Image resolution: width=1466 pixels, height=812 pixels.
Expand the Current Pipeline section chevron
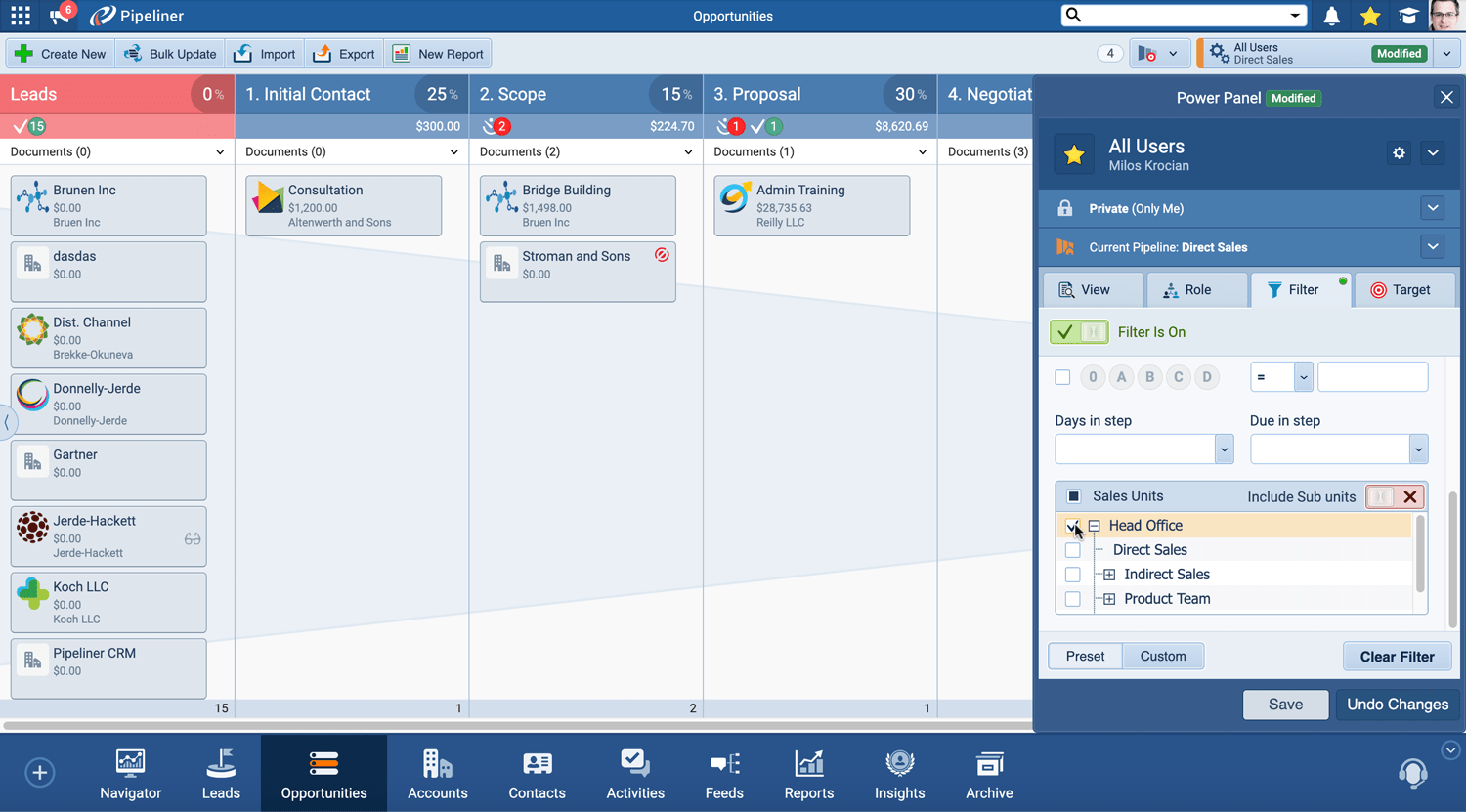click(1432, 247)
